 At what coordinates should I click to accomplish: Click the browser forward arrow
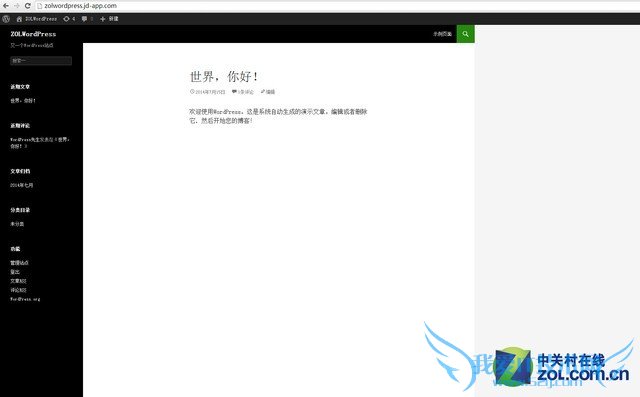(17, 6)
